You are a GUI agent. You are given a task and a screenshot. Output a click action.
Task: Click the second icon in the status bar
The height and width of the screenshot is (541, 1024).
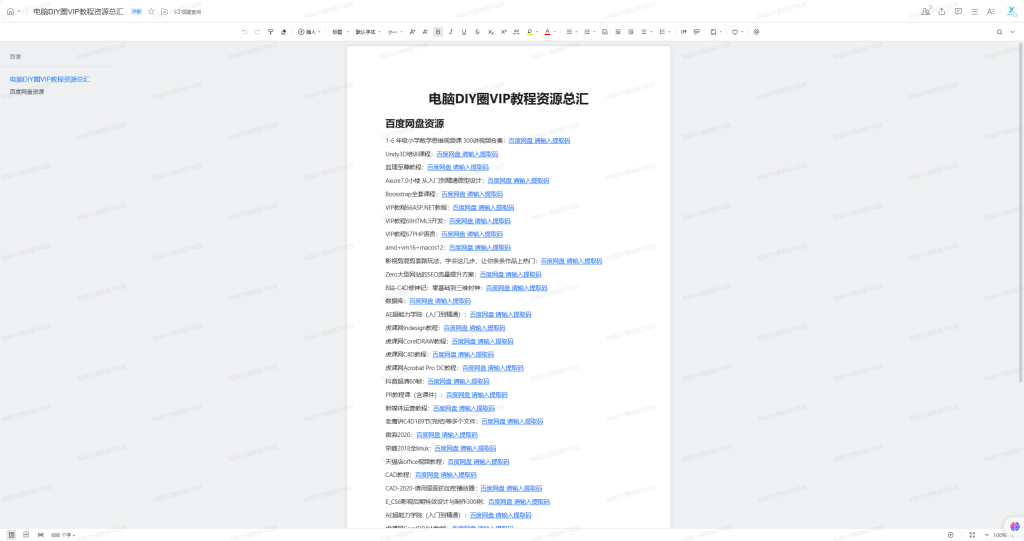[x=26, y=534]
